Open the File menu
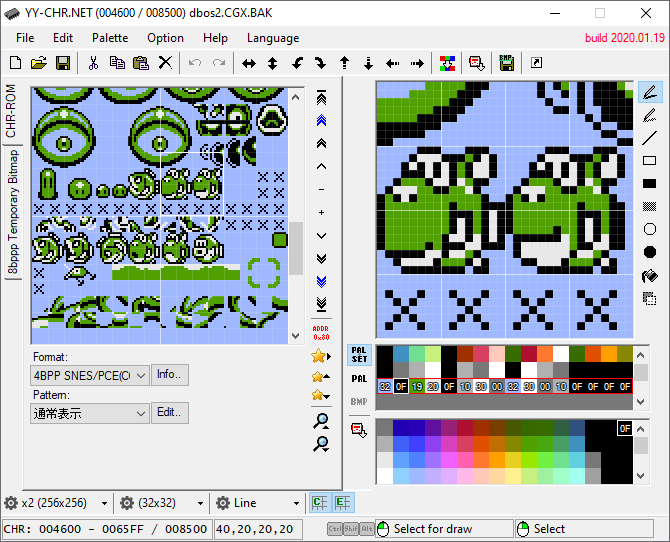 click(25, 38)
